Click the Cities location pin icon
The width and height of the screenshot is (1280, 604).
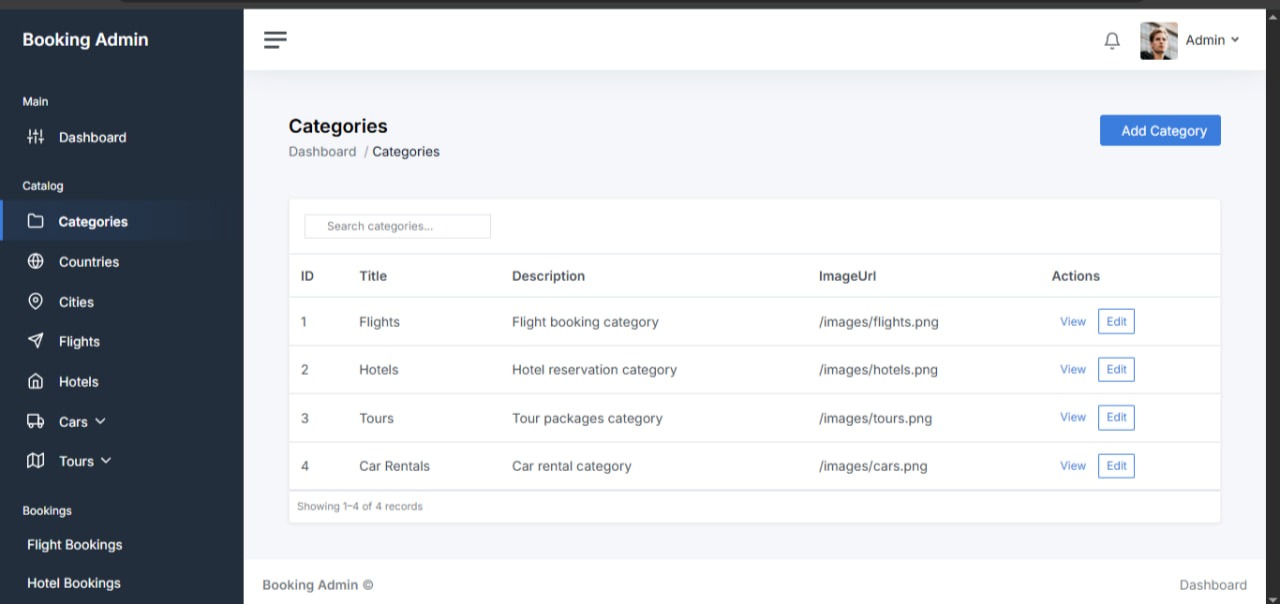point(35,301)
